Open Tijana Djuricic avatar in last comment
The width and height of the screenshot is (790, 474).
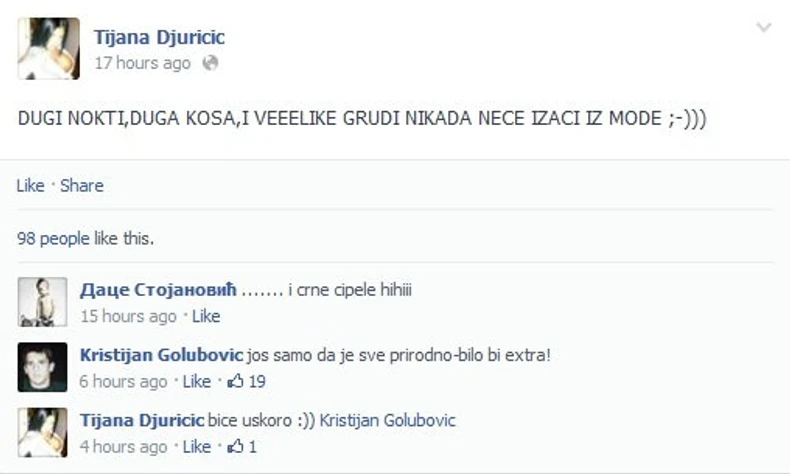point(42,432)
